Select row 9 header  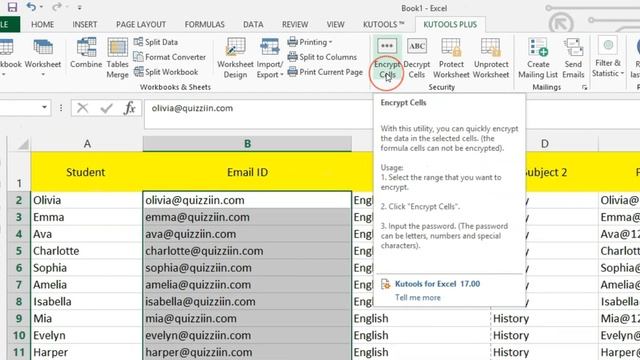coord(19,318)
